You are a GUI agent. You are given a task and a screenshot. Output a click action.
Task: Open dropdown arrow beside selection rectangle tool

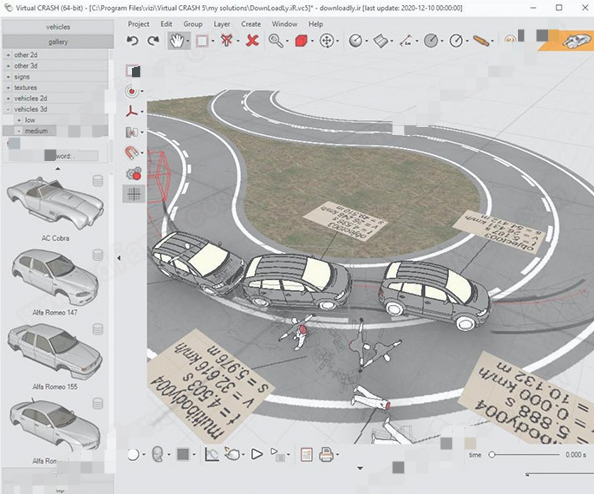213,41
